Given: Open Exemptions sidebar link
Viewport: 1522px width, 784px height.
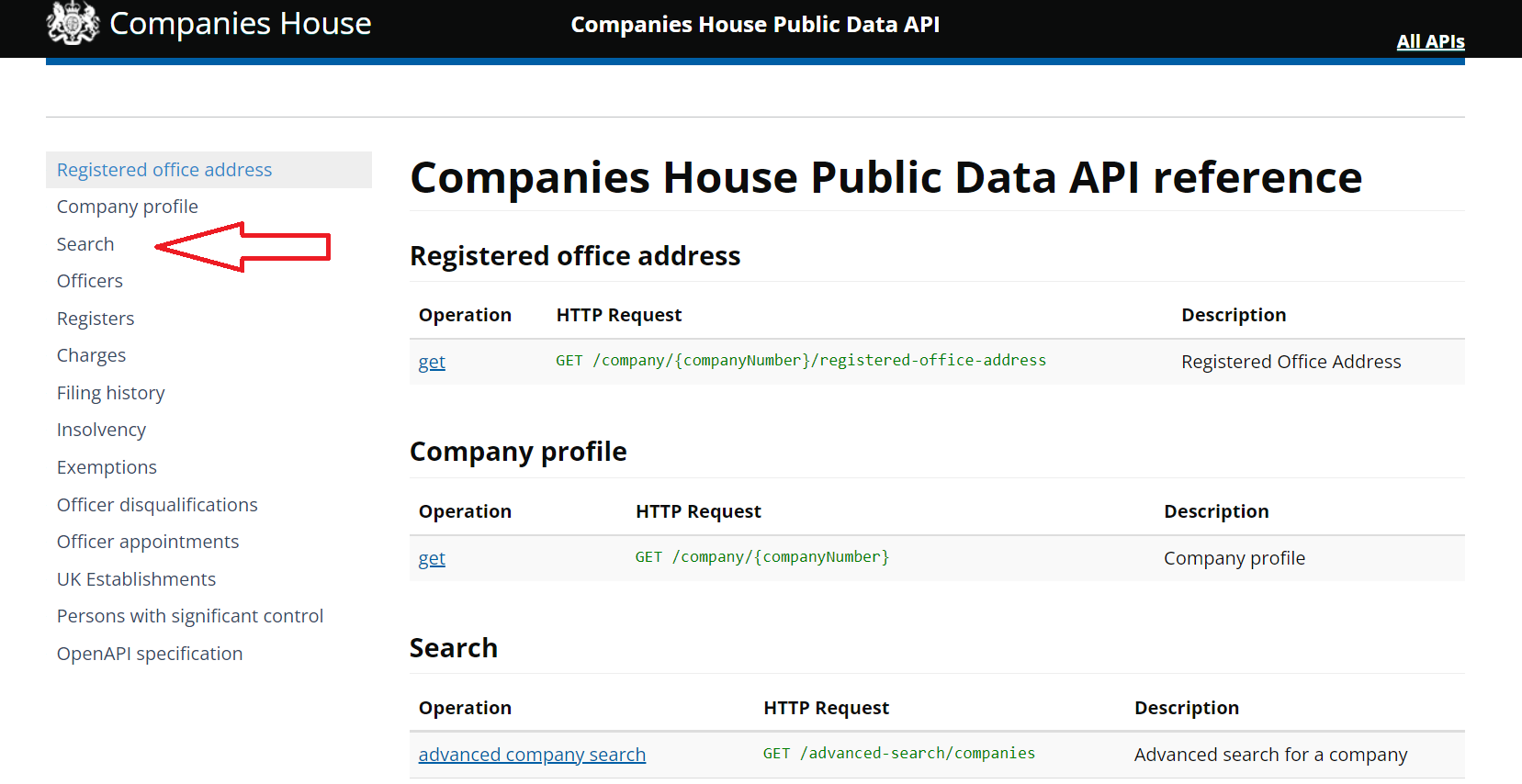Looking at the screenshot, I should coord(107,467).
